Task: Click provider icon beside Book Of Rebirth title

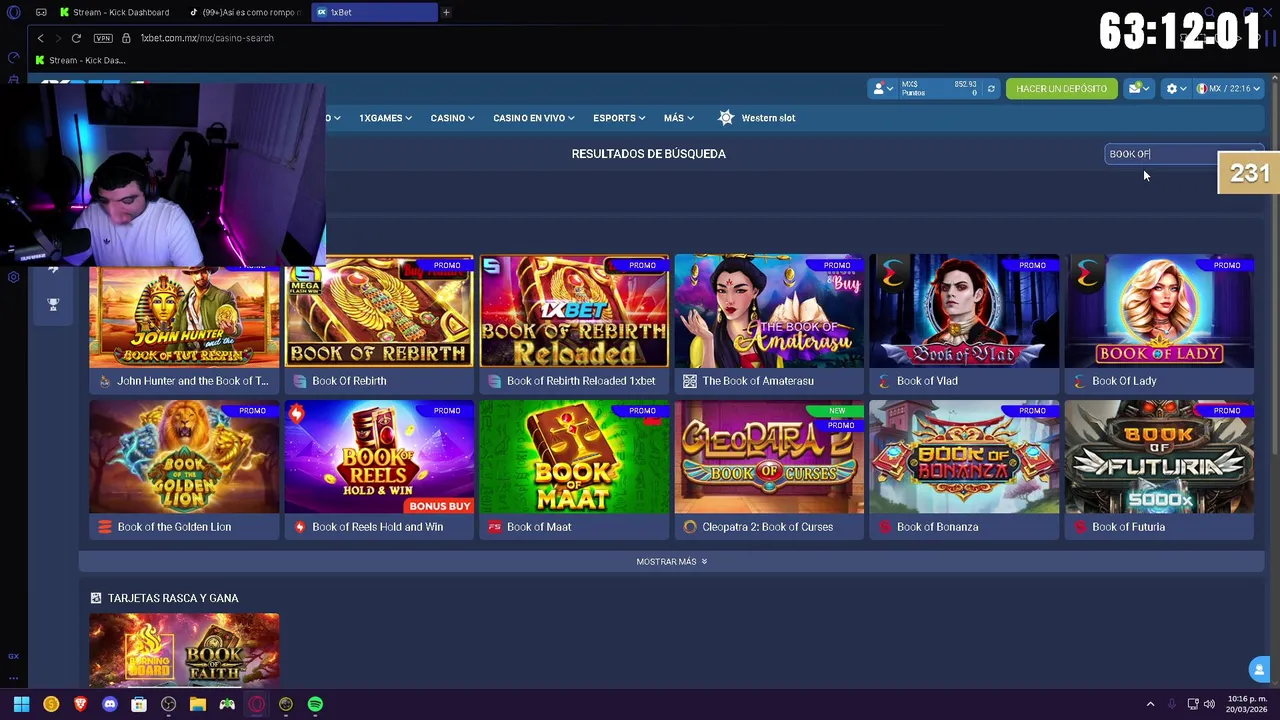Action: pos(299,381)
